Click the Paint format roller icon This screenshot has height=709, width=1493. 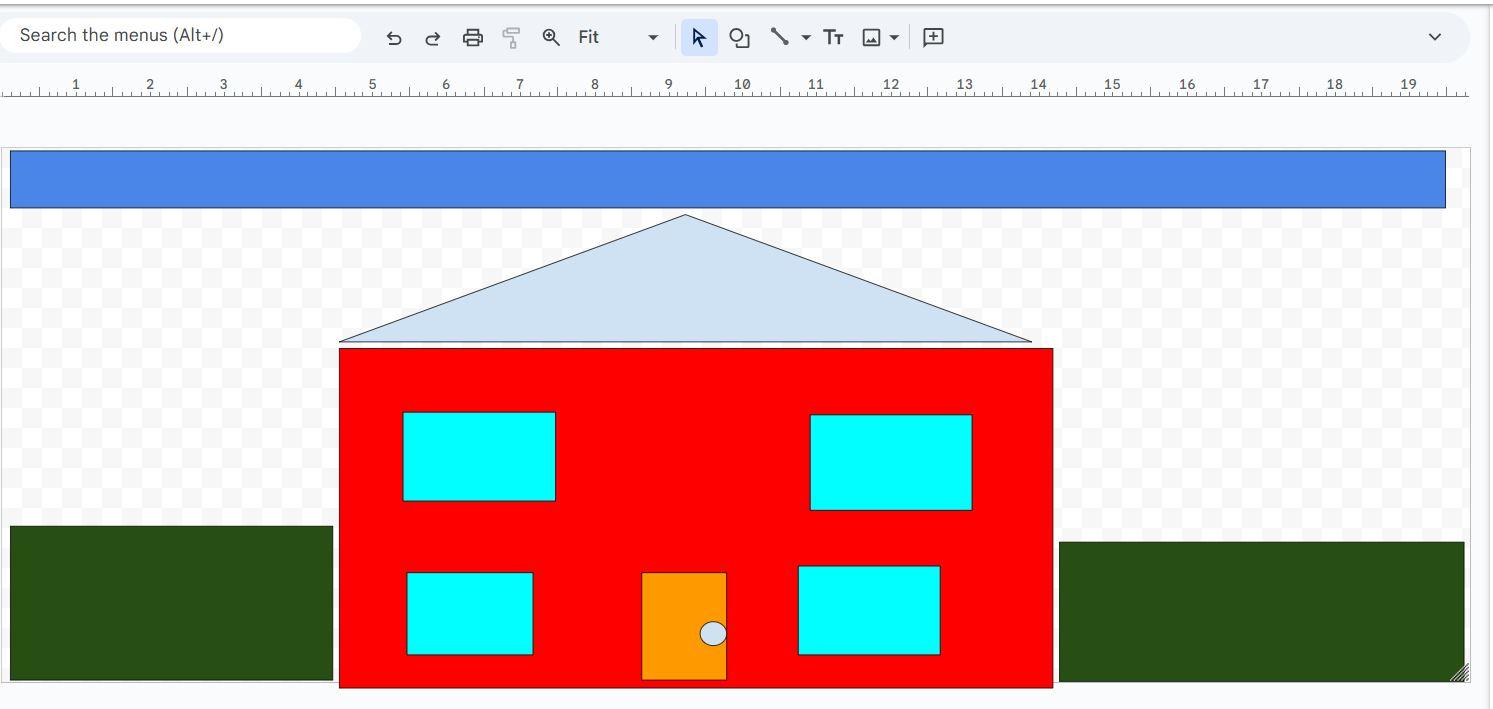pyautogui.click(x=511, y=38)
